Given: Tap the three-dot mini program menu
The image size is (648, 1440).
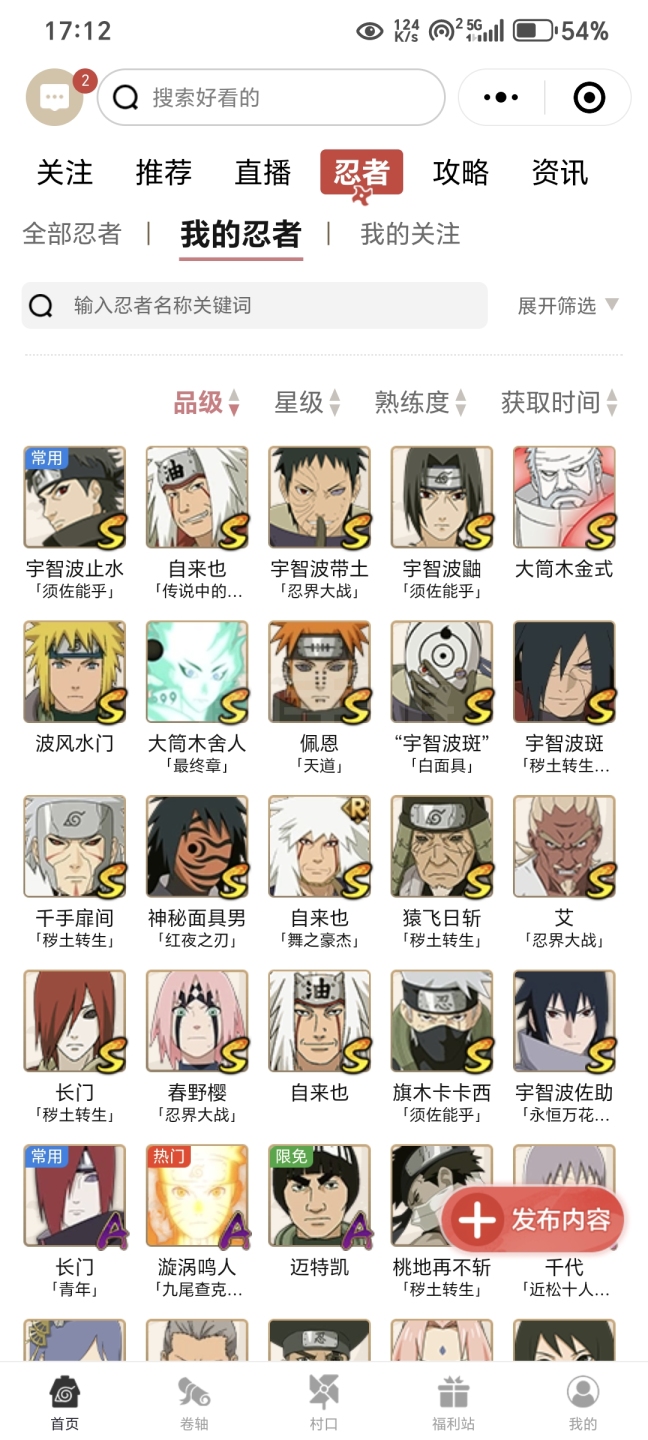Looking at the screenshot, I should click(501, 98).
